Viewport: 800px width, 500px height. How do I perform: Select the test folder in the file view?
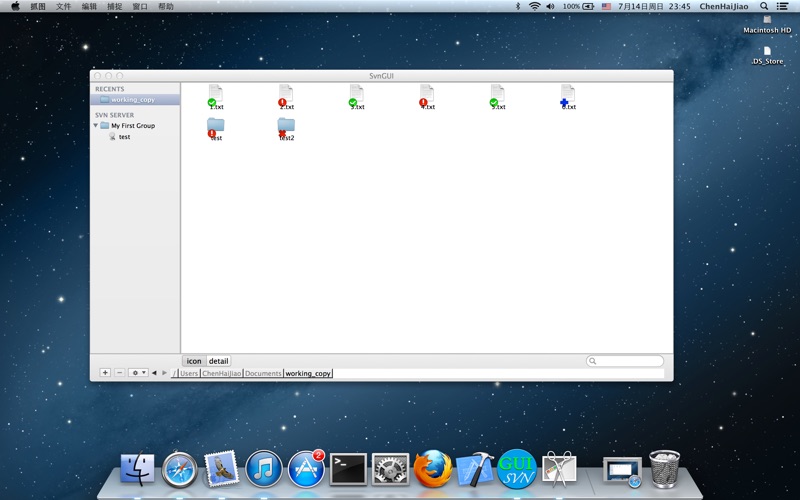(216, 128)
